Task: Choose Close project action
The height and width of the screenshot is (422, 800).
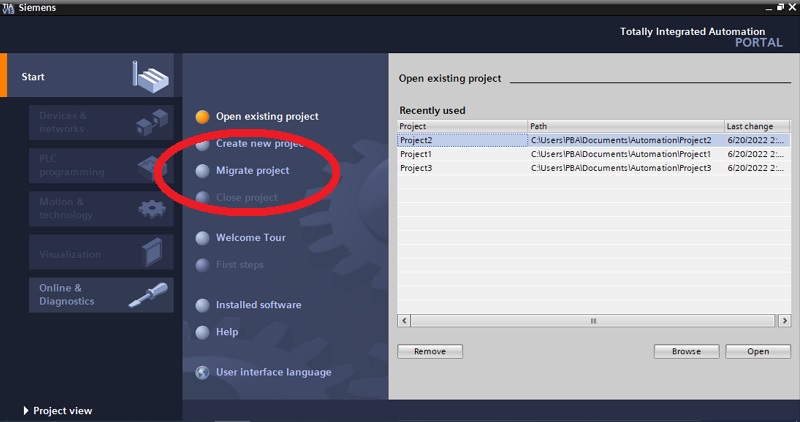Action: [x=246, y=197]
